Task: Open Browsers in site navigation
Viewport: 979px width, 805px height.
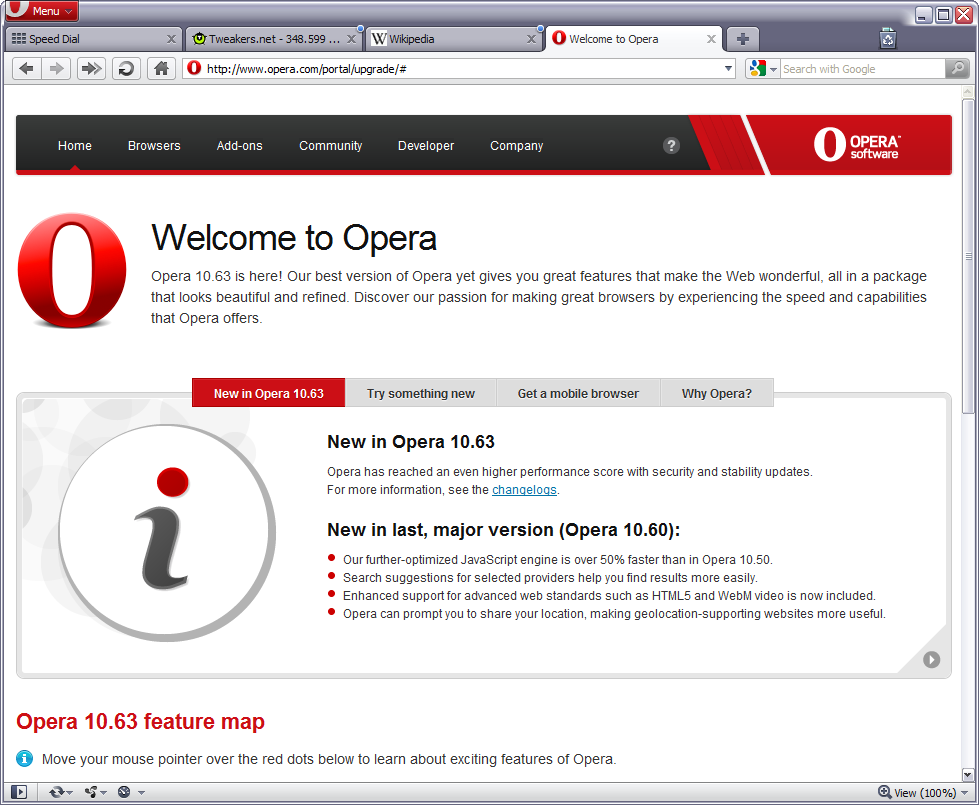Action: coord(154,146)
